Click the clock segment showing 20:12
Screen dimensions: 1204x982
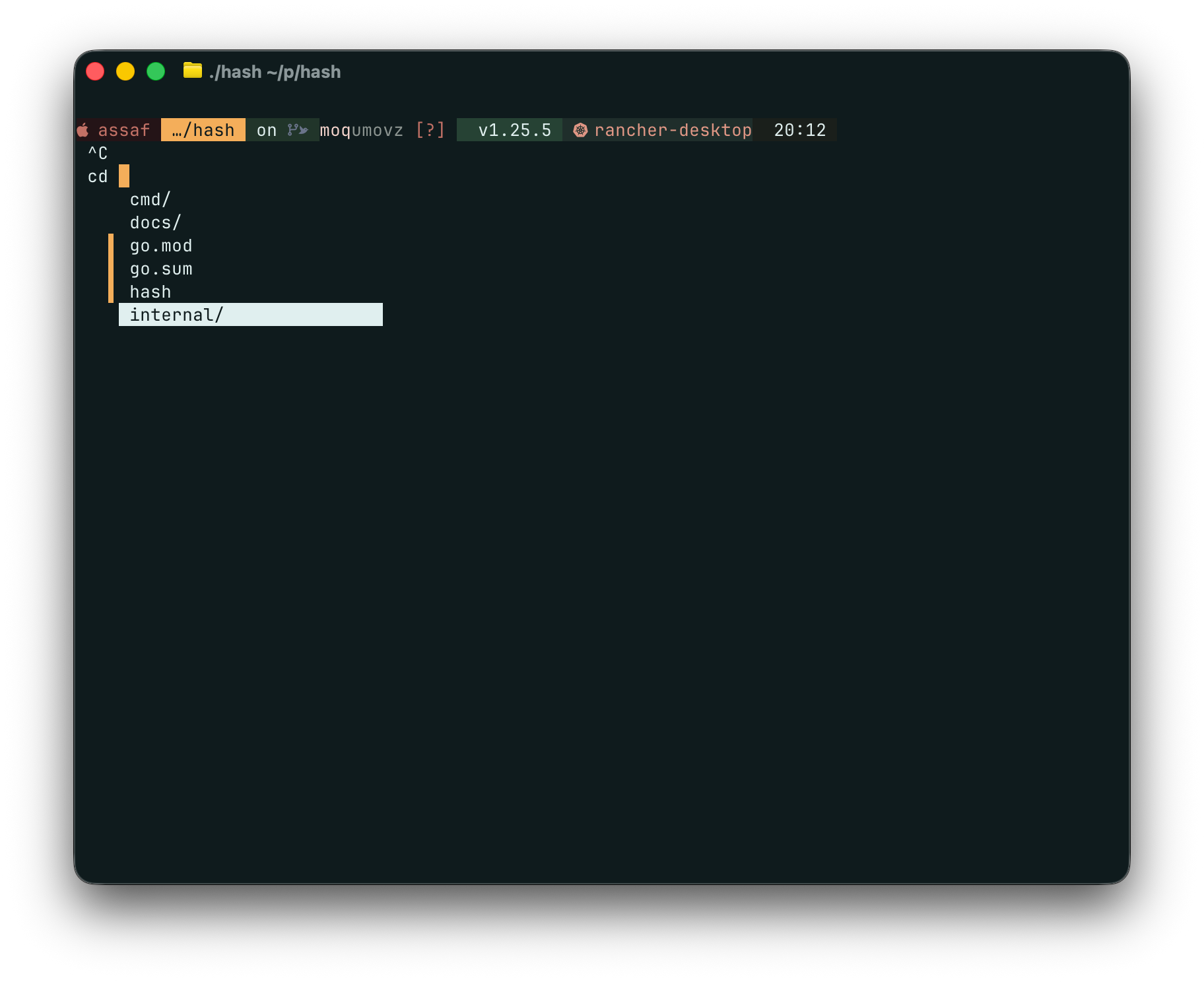pyautogui.click(x=801, y=130)
